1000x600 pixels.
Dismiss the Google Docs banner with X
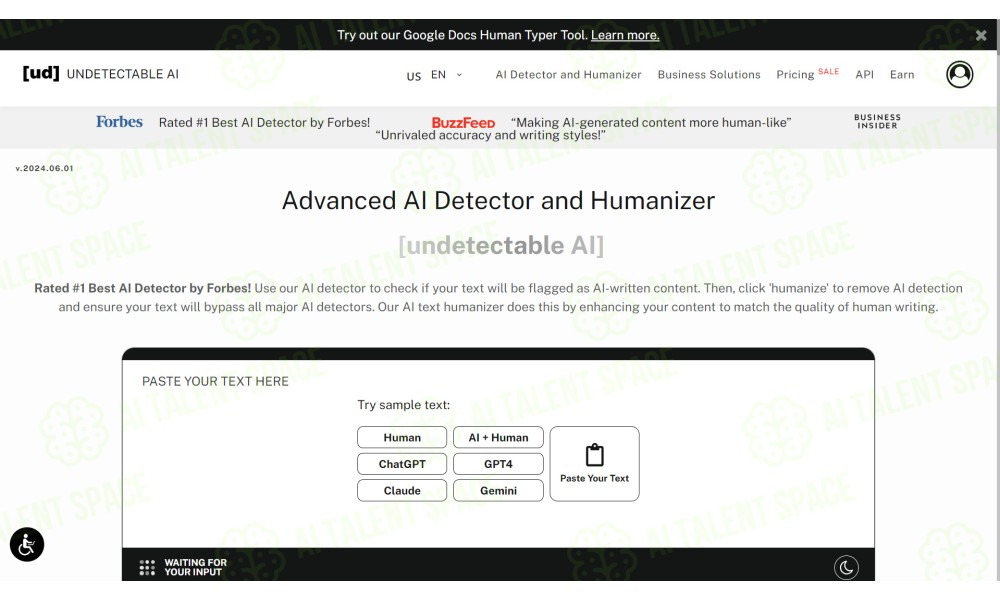pos(981,36)
